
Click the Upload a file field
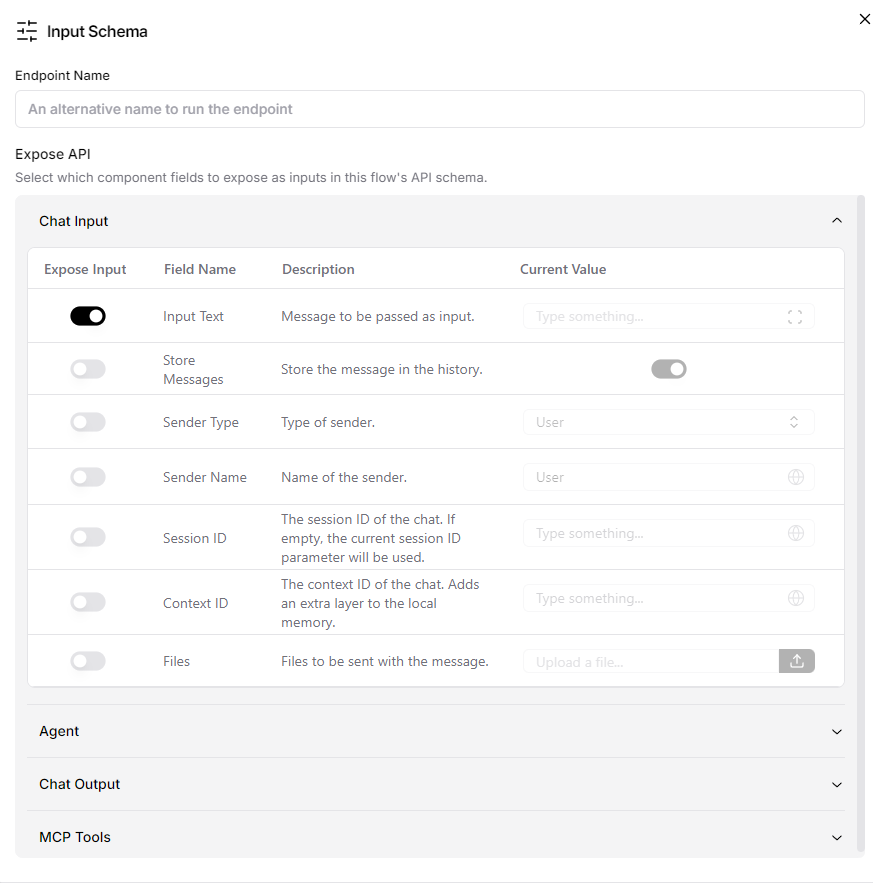pyautogui.click(x=650, y=661)
